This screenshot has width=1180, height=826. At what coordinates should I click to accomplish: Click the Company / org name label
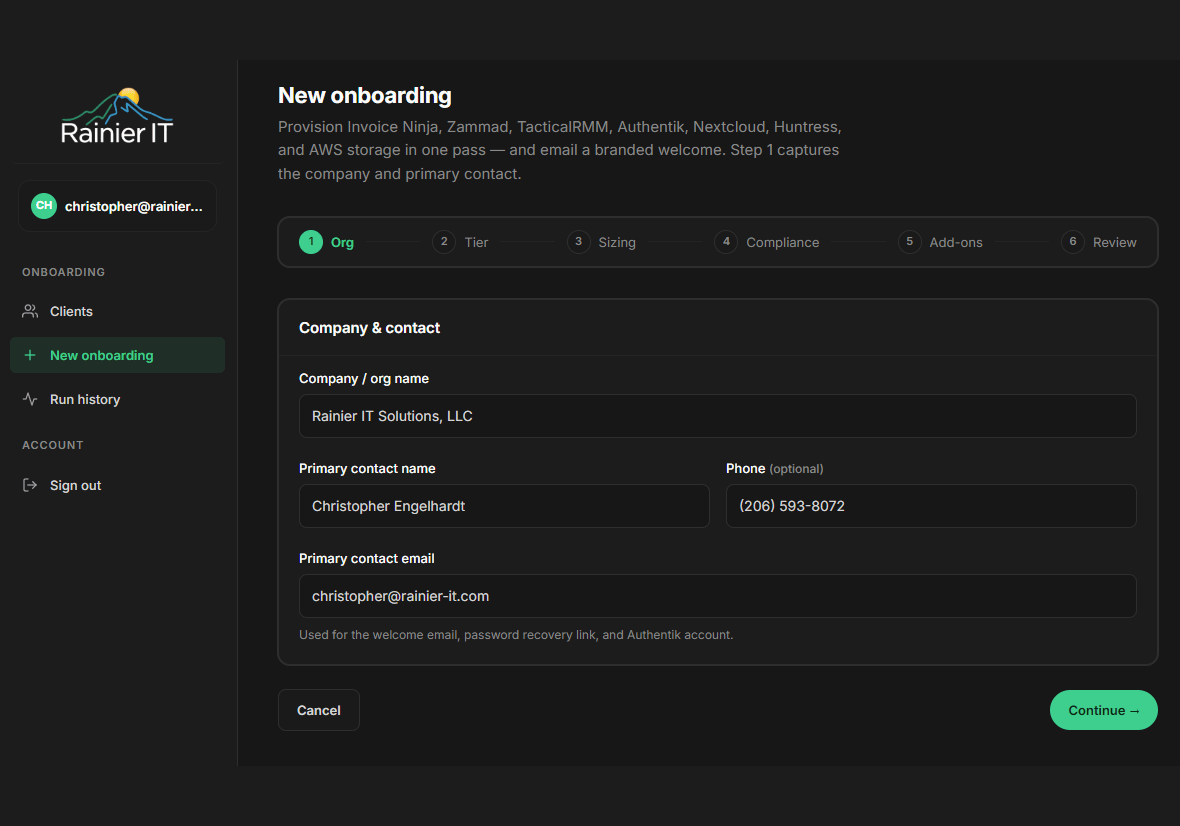(x=363, y=378)
